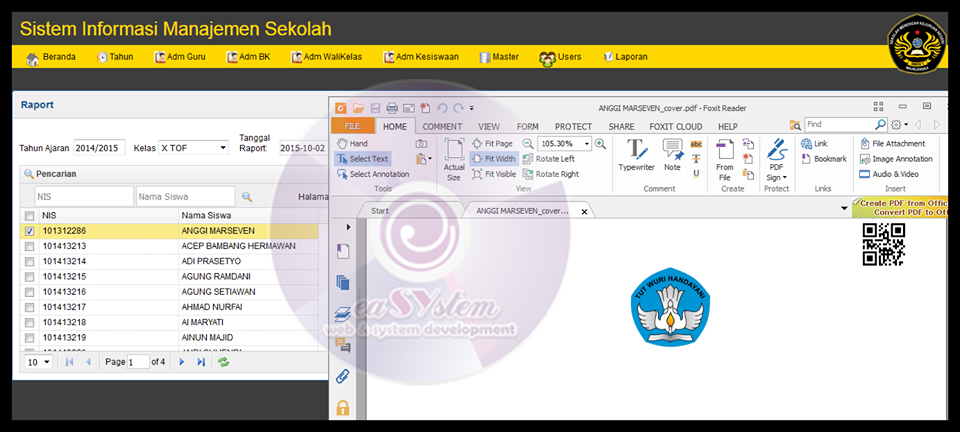Image resolution: width=960 pixels, height=432 pixels.
Task: Expand the zoom percentage 105.30% dropdown
Action: click(587, 144)
